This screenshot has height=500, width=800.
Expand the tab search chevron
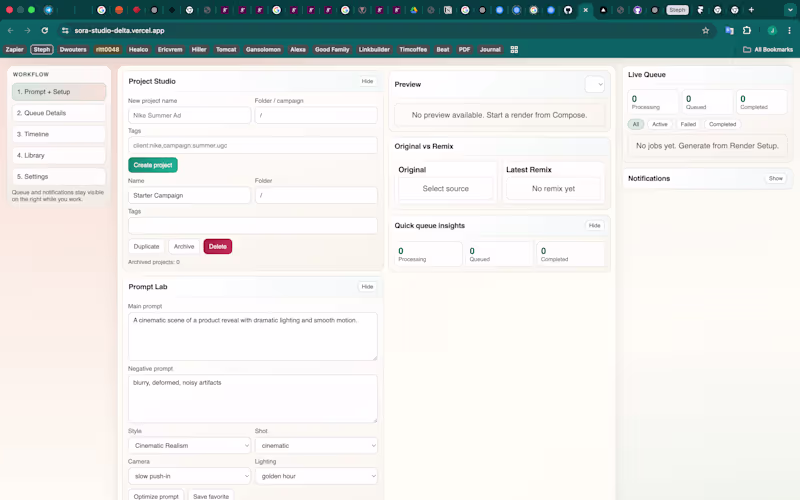[790, 10]
